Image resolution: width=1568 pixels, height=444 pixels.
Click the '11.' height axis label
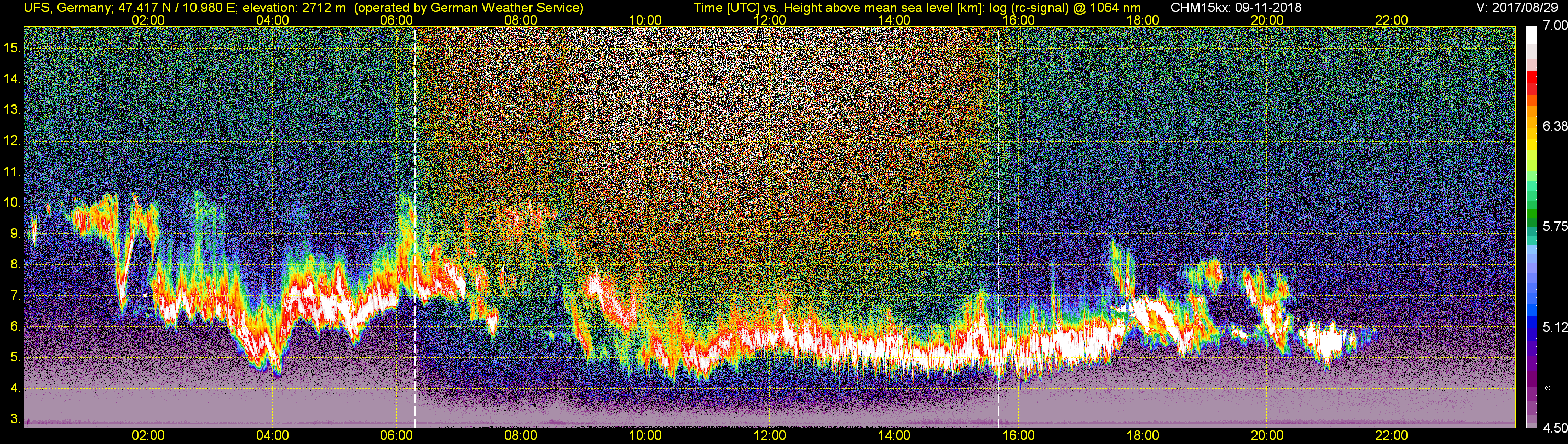pos(12,172)
